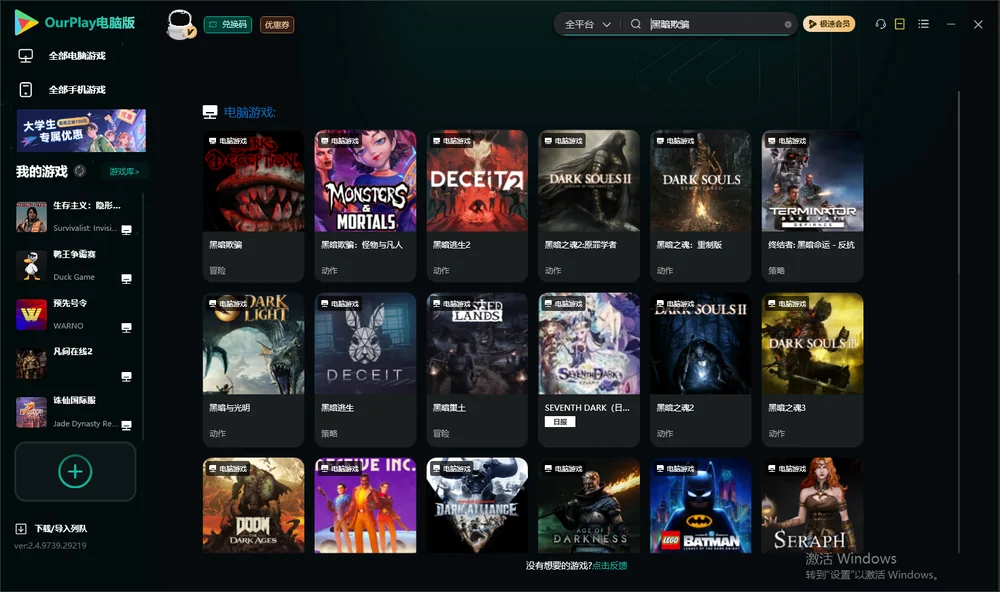Click the PC icon on the Survivalist row

[x=126, y=230]
